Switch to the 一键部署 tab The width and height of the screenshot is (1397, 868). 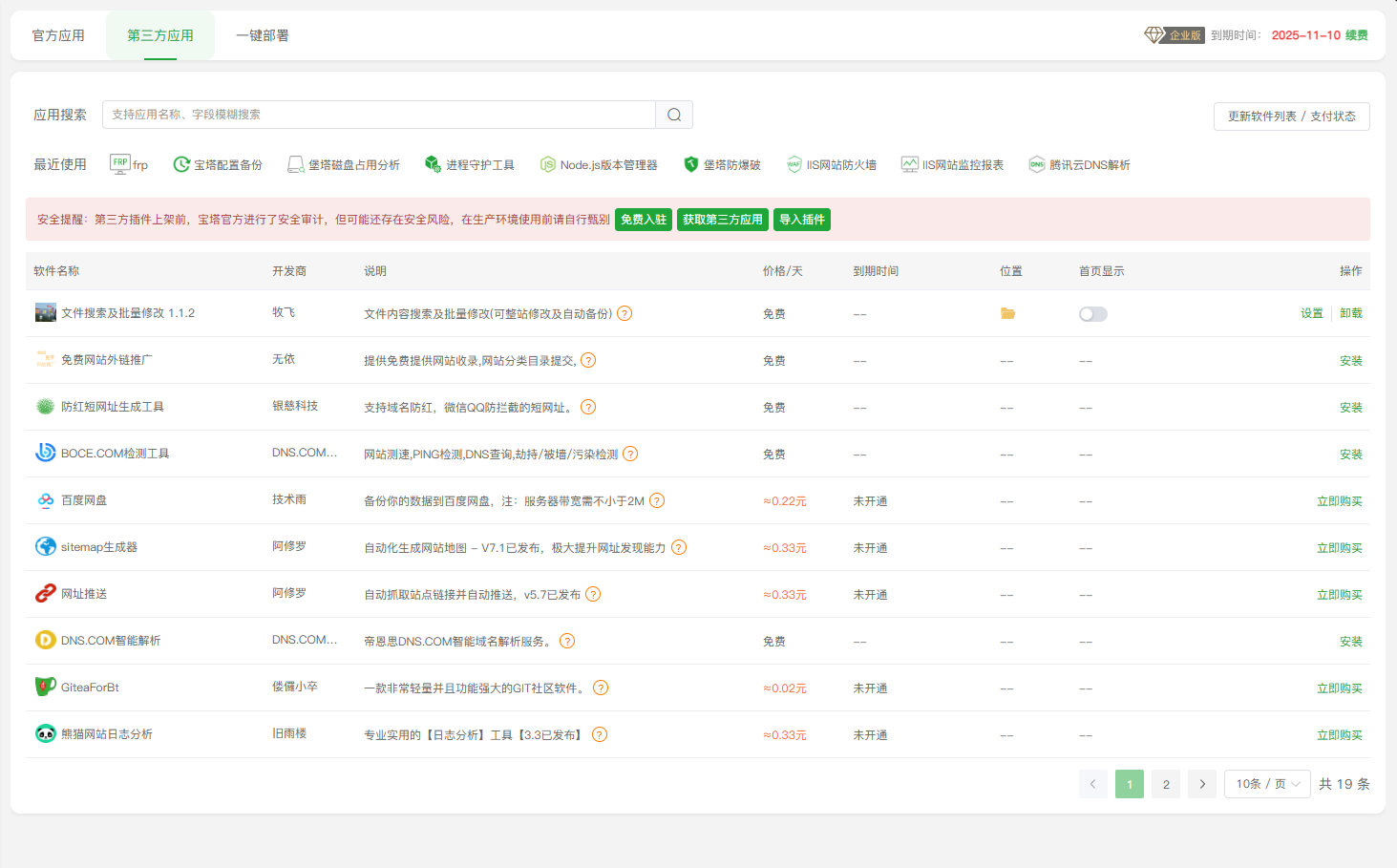coord(263,34)
